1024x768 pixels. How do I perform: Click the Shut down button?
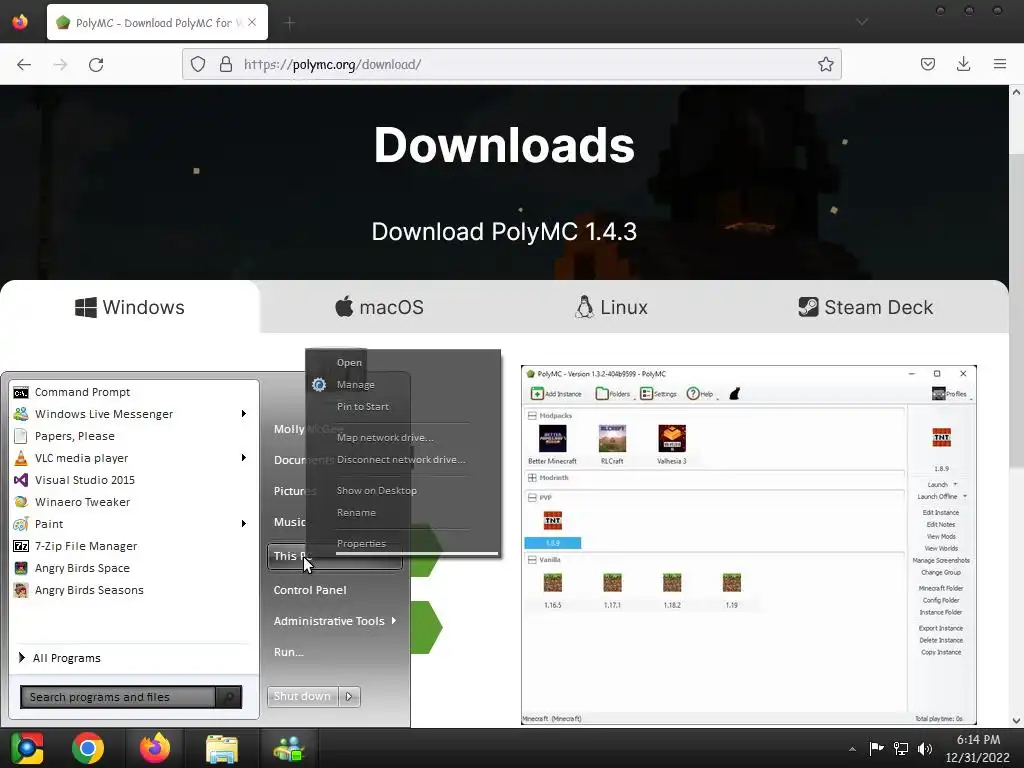click(302, 697)
